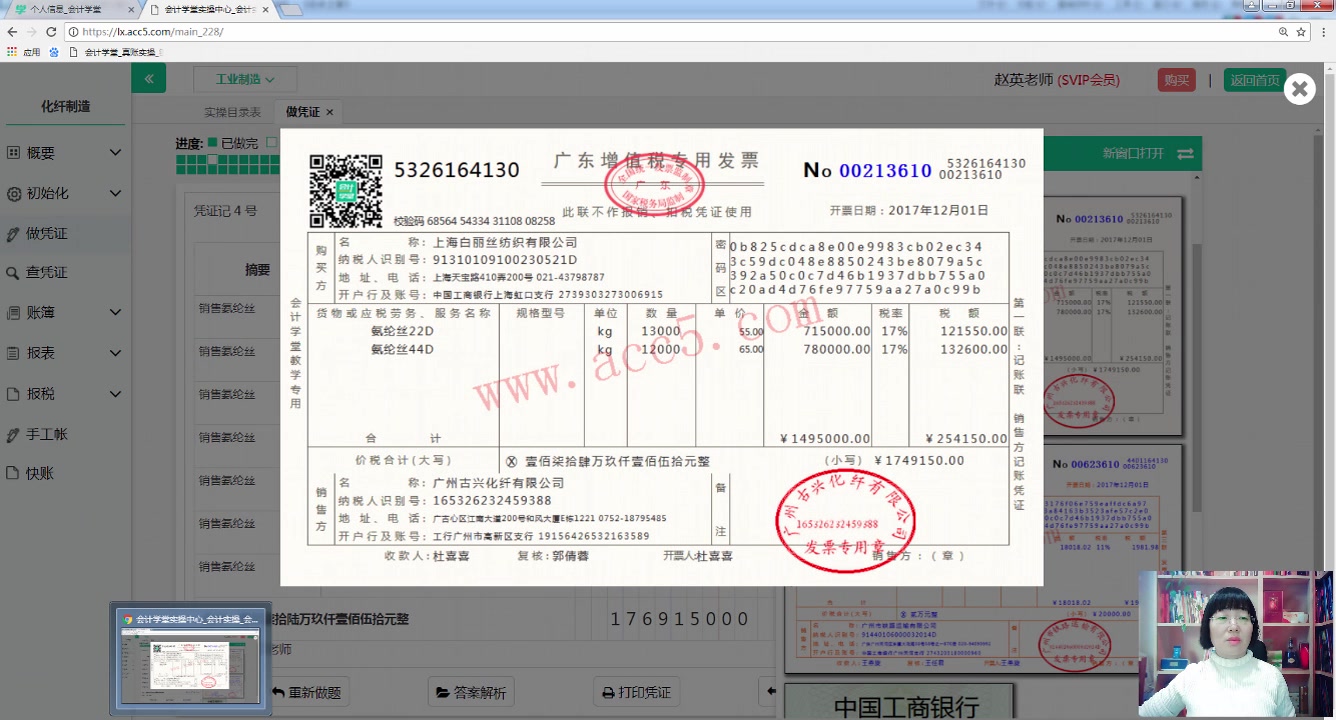The image size is (1336, 720).
Task: Expand the 账簿 section chevron
Action: 114,312
